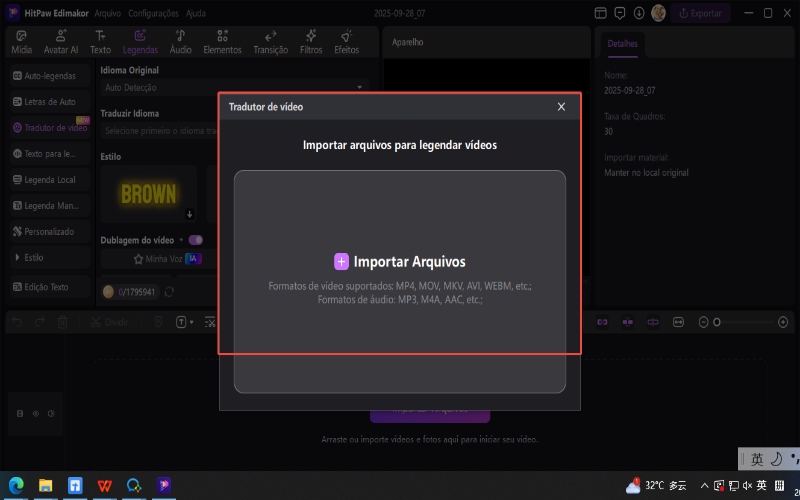
Task: Select the Detalhes tab
Action: pos(622,44)
